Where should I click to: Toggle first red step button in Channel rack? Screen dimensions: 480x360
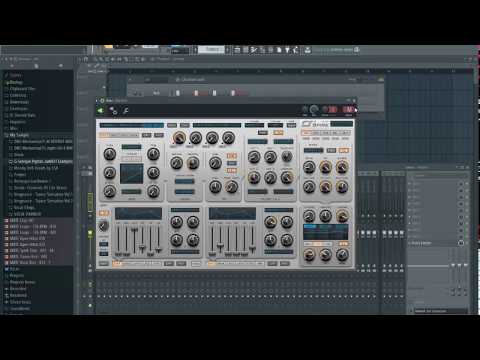[196, 93]
